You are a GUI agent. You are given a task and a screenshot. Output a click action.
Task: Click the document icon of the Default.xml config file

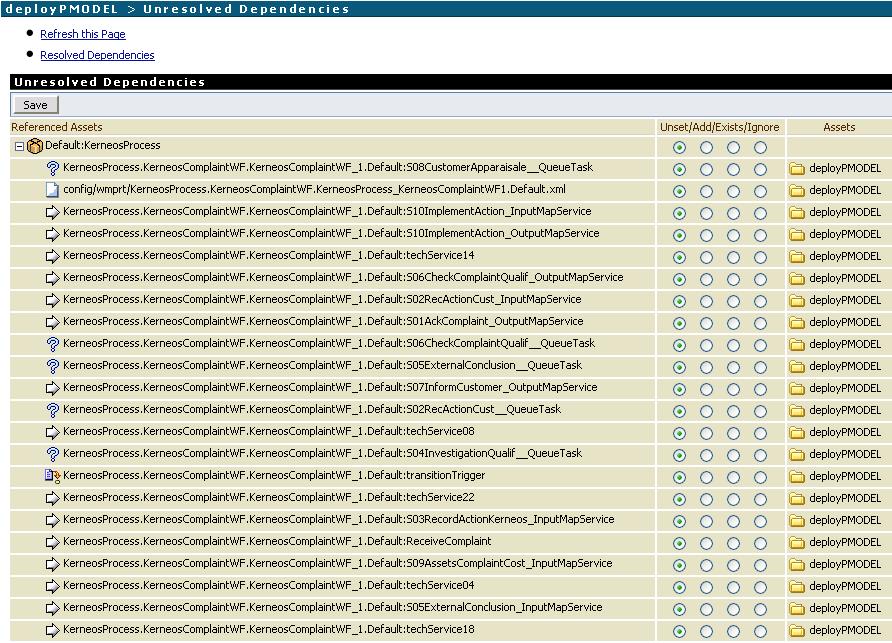click(52, 190)
